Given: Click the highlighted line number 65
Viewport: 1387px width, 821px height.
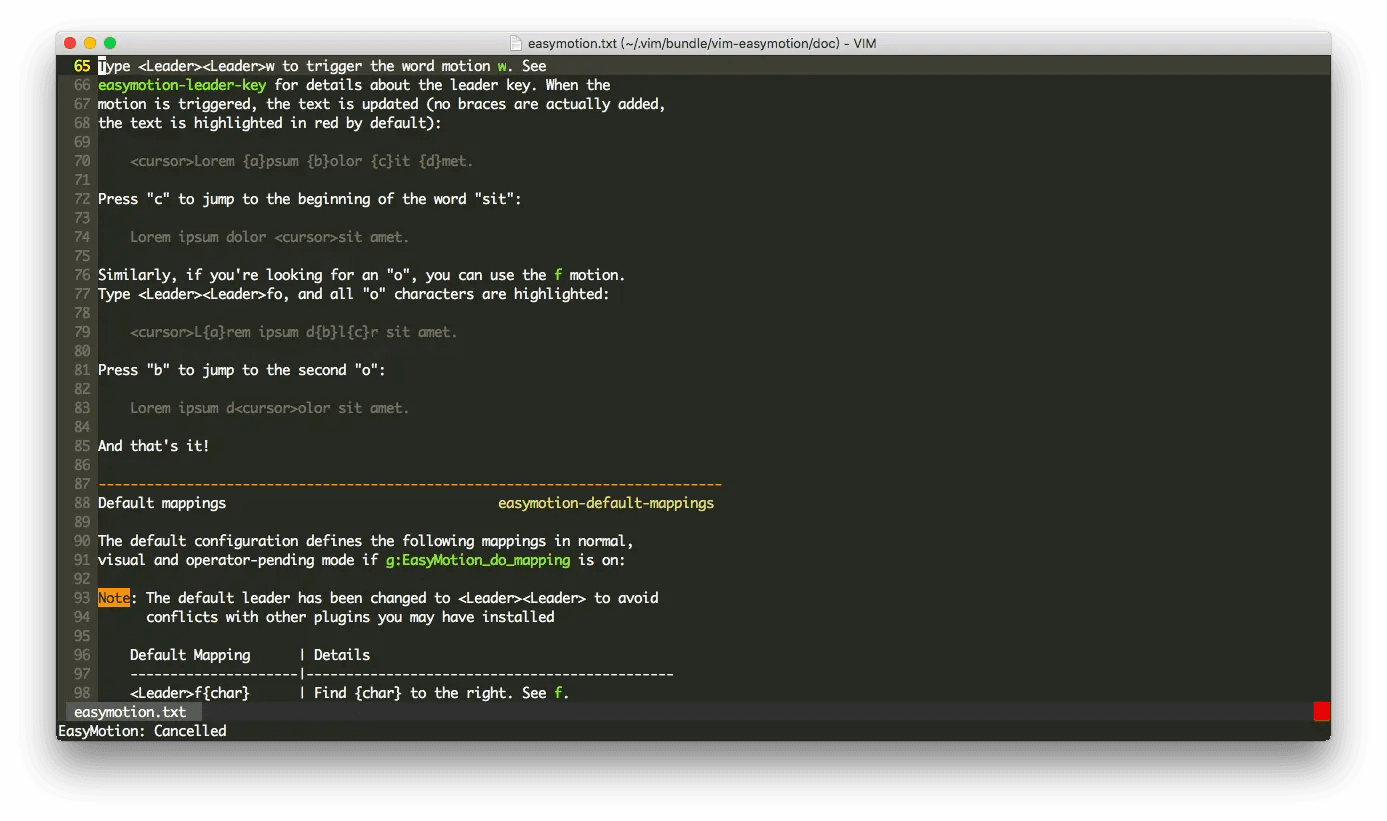Looking at the screenshot, I should coord(82,66).
